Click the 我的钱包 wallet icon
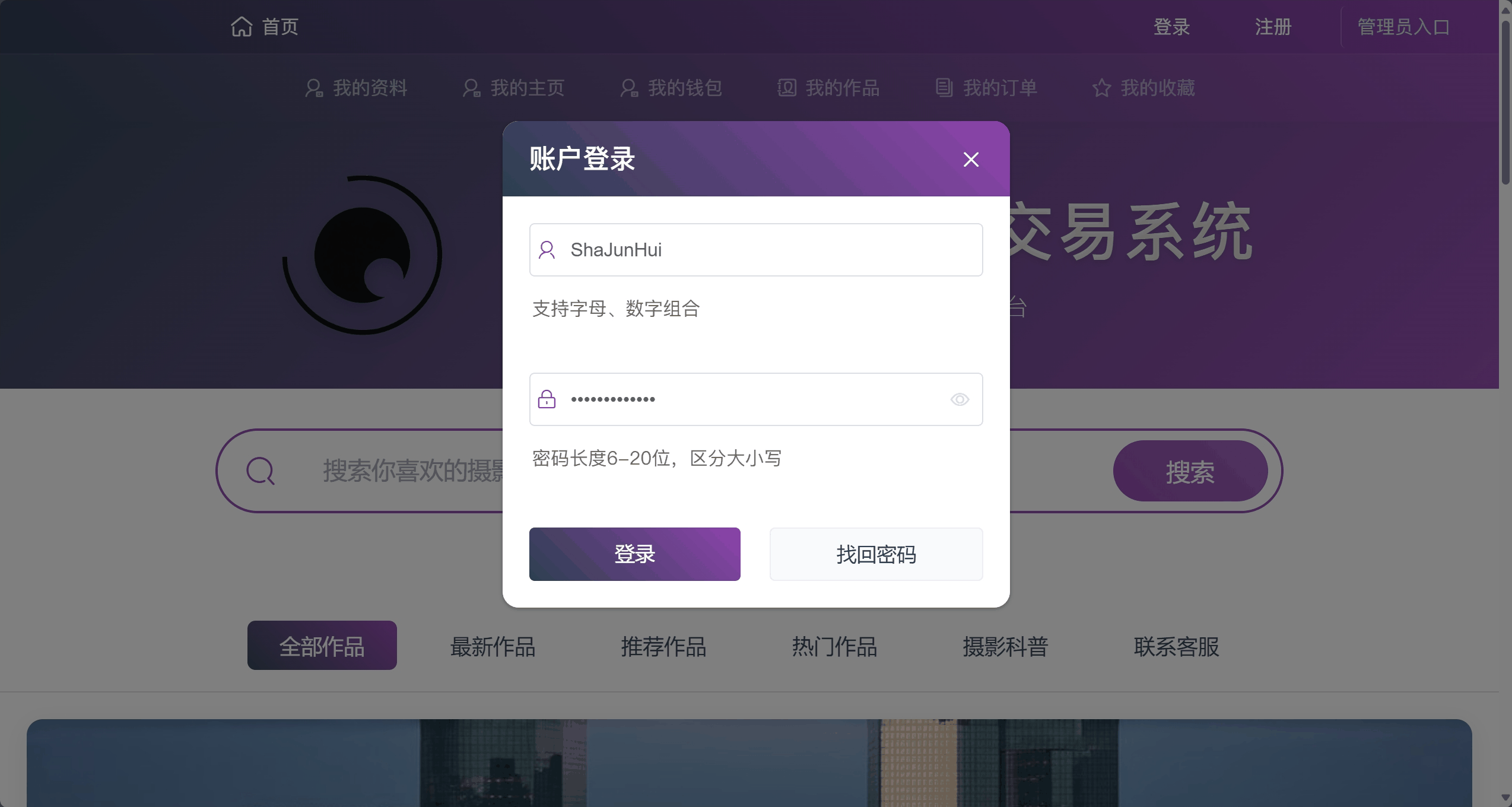The height and width of the screenshot is (807, 1512). [629, 88]
